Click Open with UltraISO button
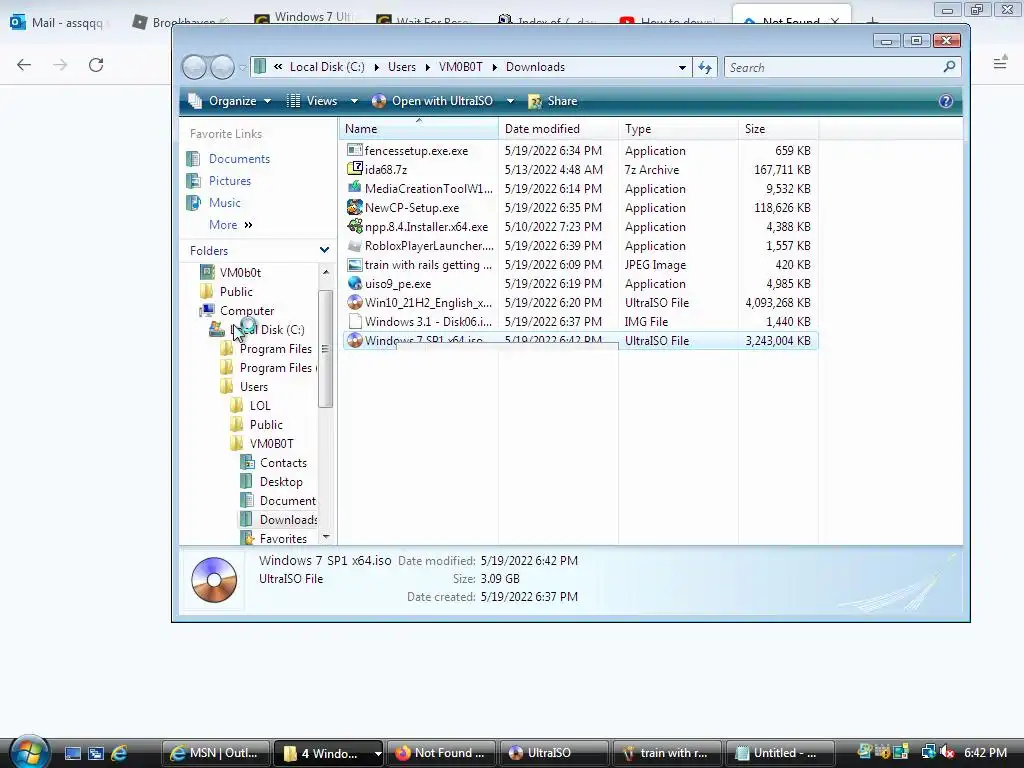This screenshot has height=768, width=1024. point(433,101)
